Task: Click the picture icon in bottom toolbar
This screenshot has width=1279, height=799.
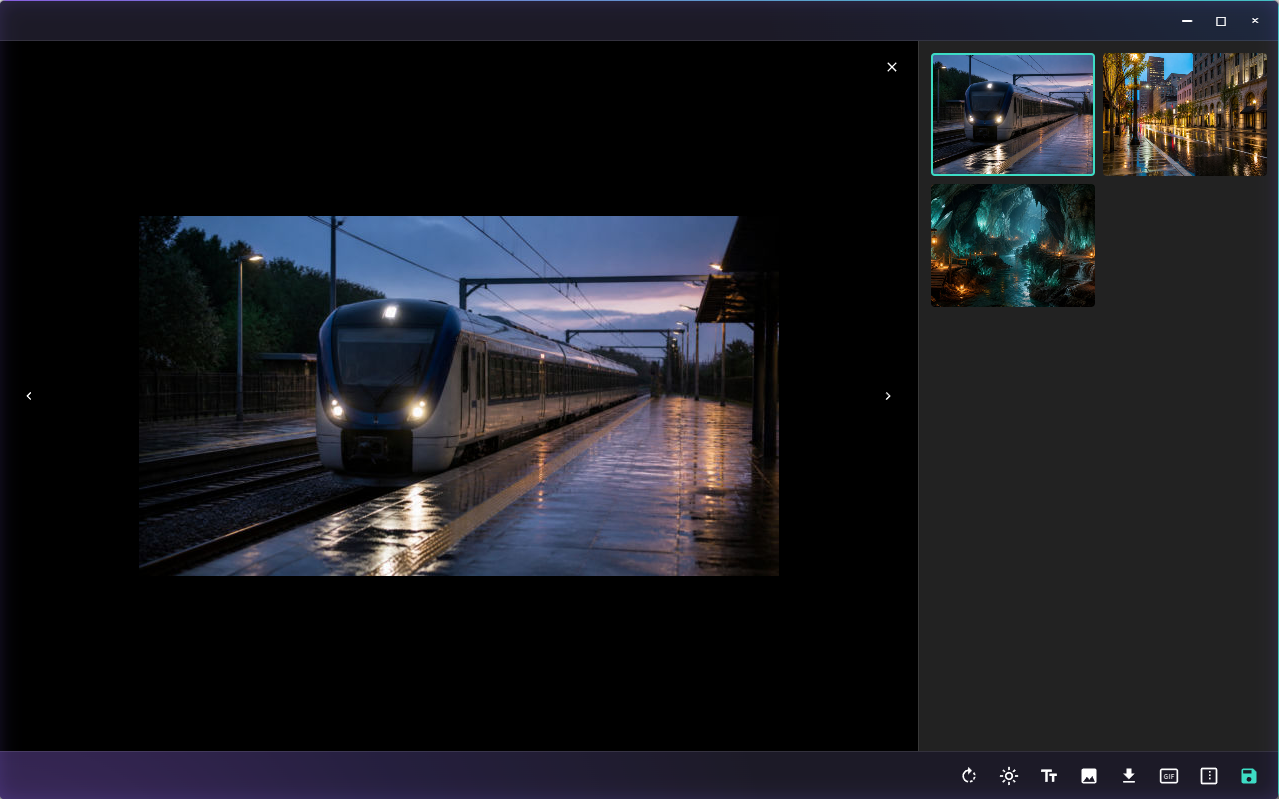Action: (1089, 776)
